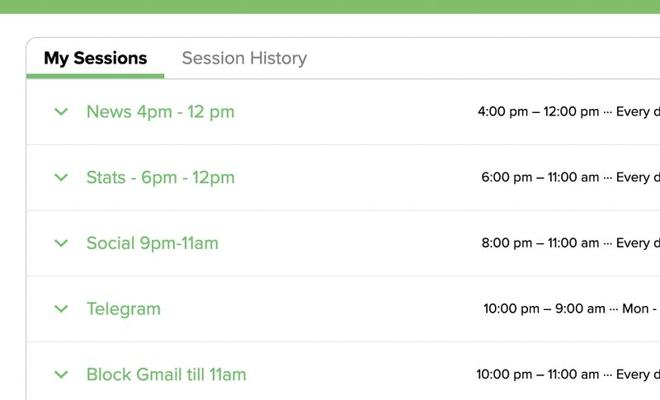Click the 4:00 pm – 12:00 pm time range
Screen dimensions: 660x400
538,112
